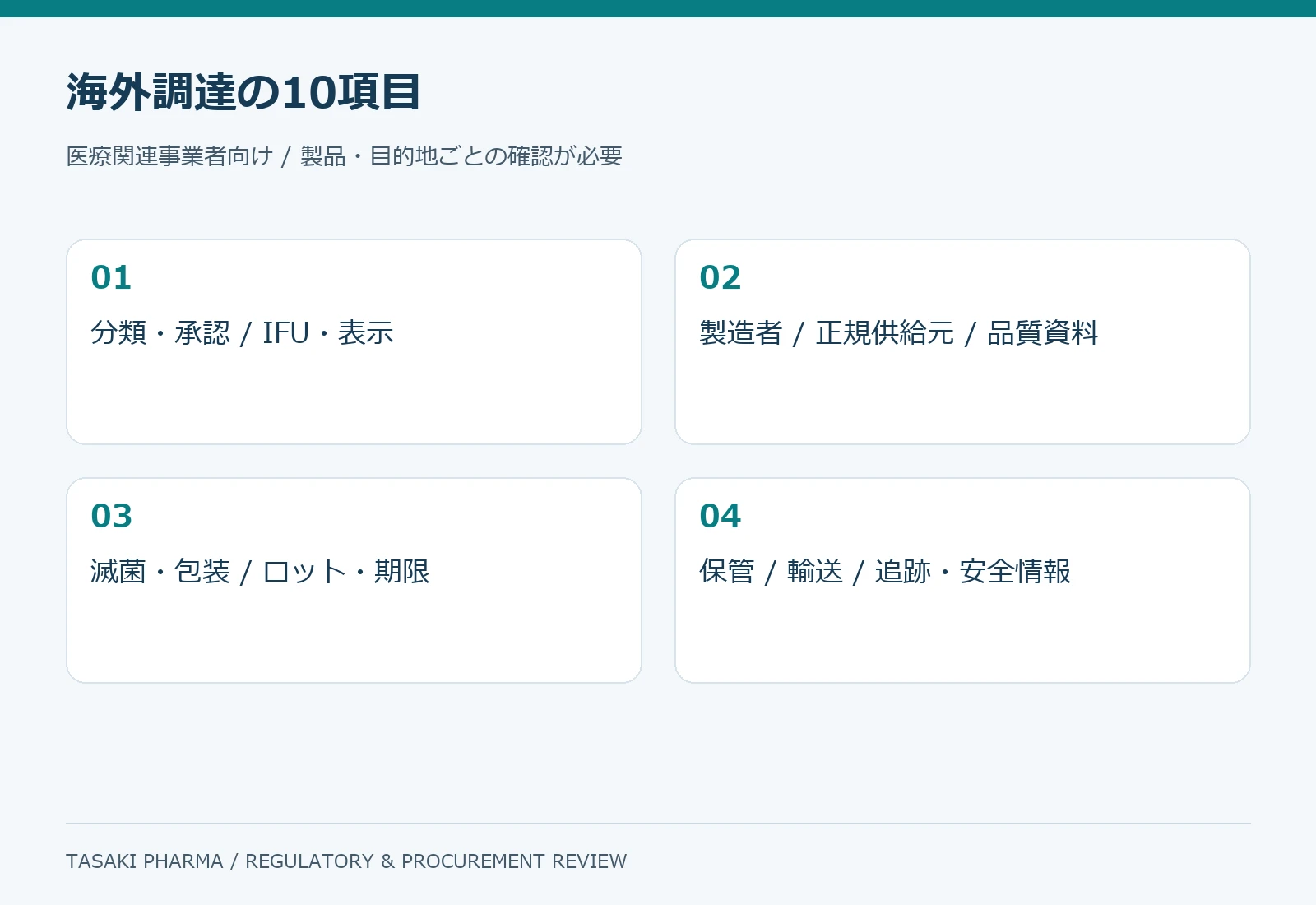Select the text 滅菌・包装 / ロット・期限

[260, 572]
